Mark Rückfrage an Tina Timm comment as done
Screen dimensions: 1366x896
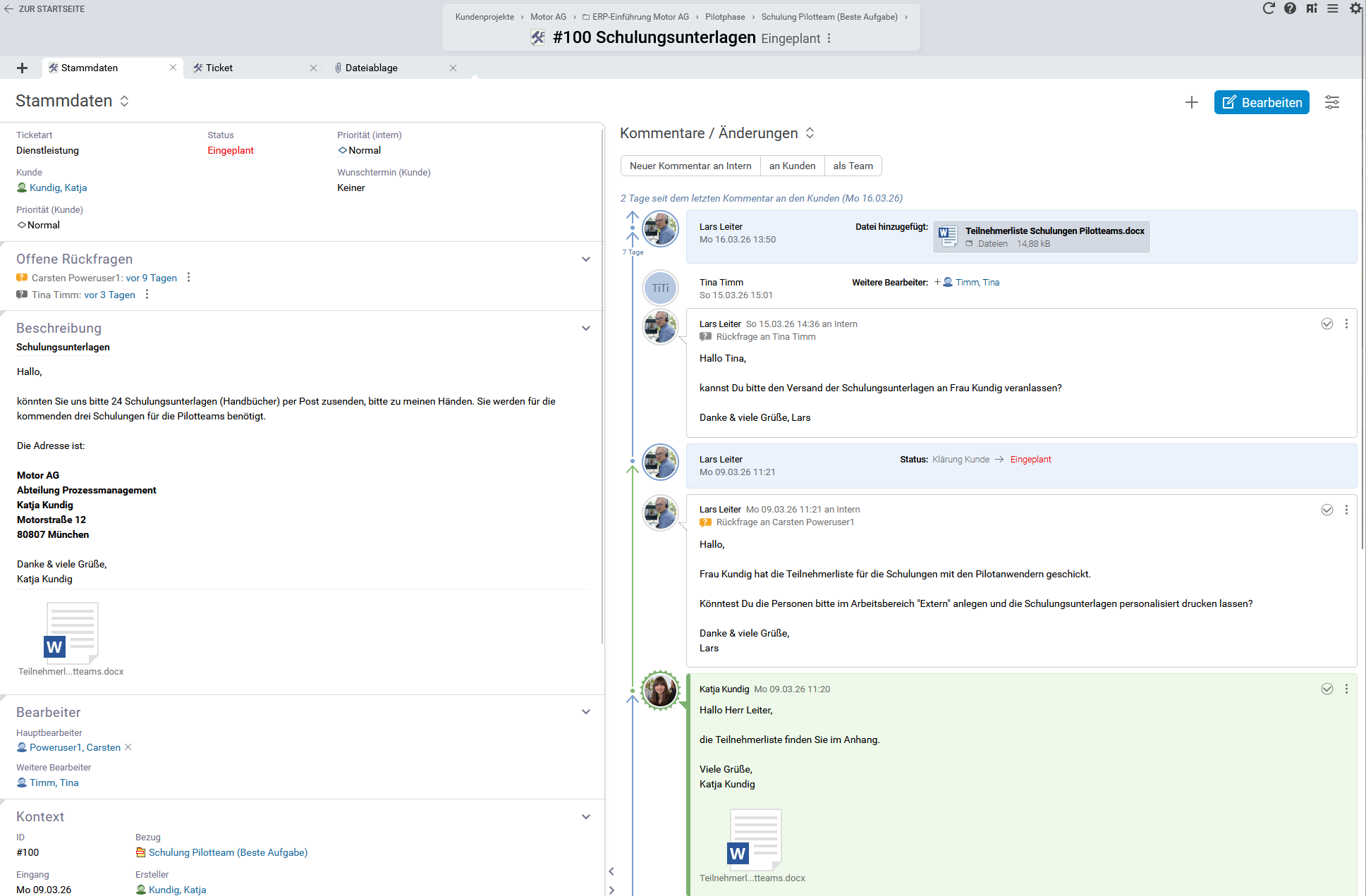[x=1327, y=324]
